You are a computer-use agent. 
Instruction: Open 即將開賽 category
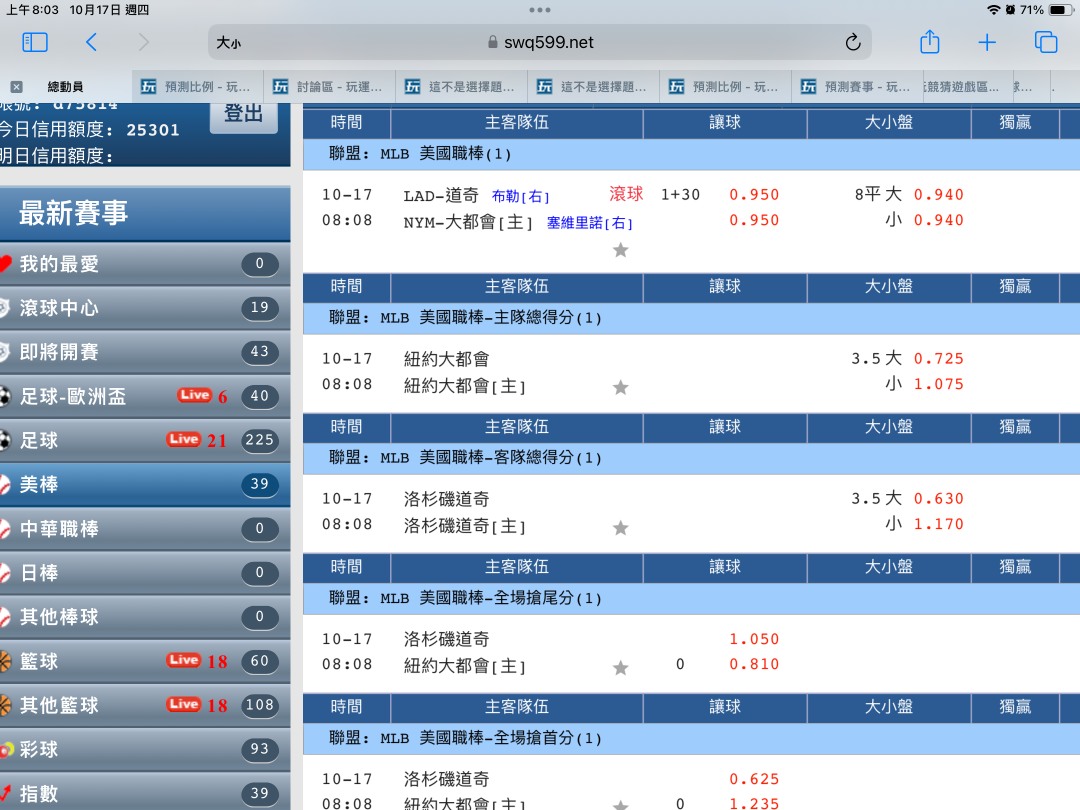[145, 352]
